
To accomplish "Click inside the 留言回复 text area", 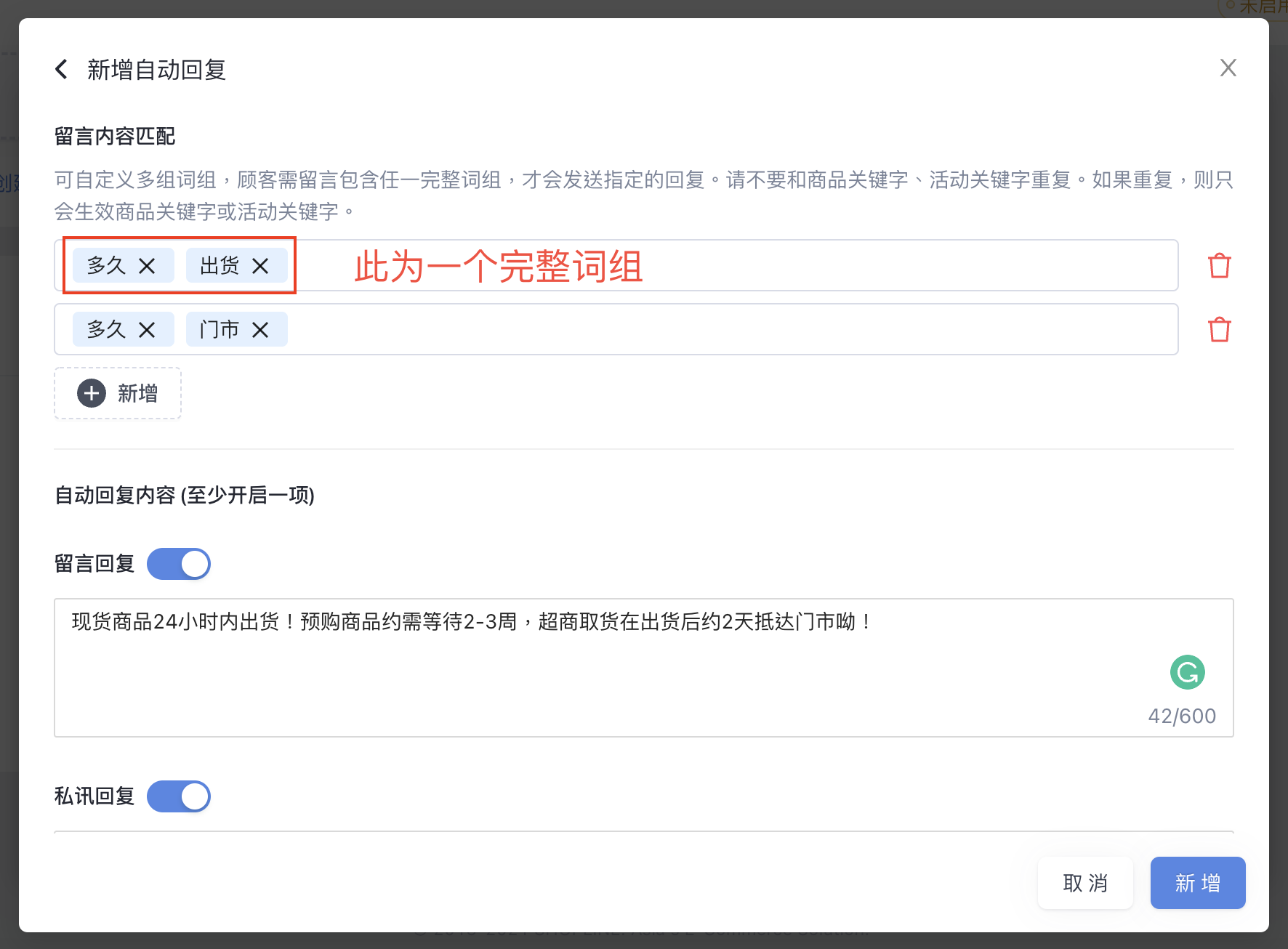I will pos(644,668).
